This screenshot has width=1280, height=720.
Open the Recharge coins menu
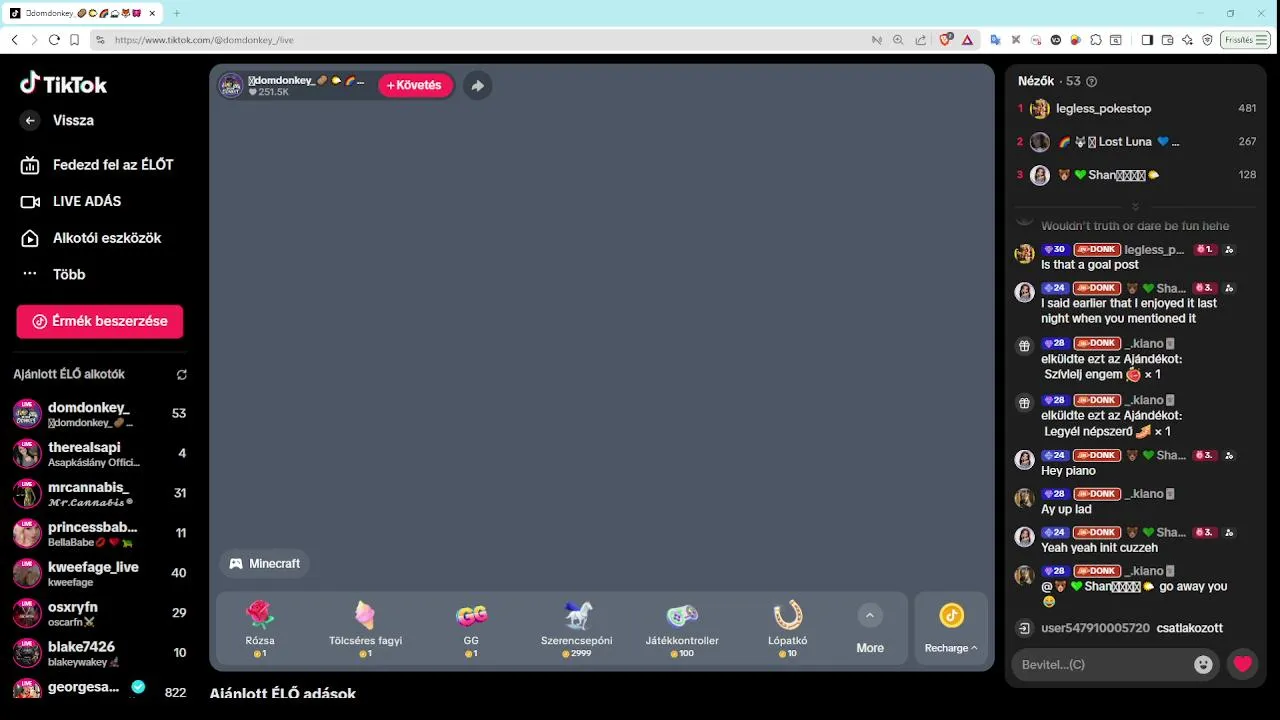tap(951, 628)
